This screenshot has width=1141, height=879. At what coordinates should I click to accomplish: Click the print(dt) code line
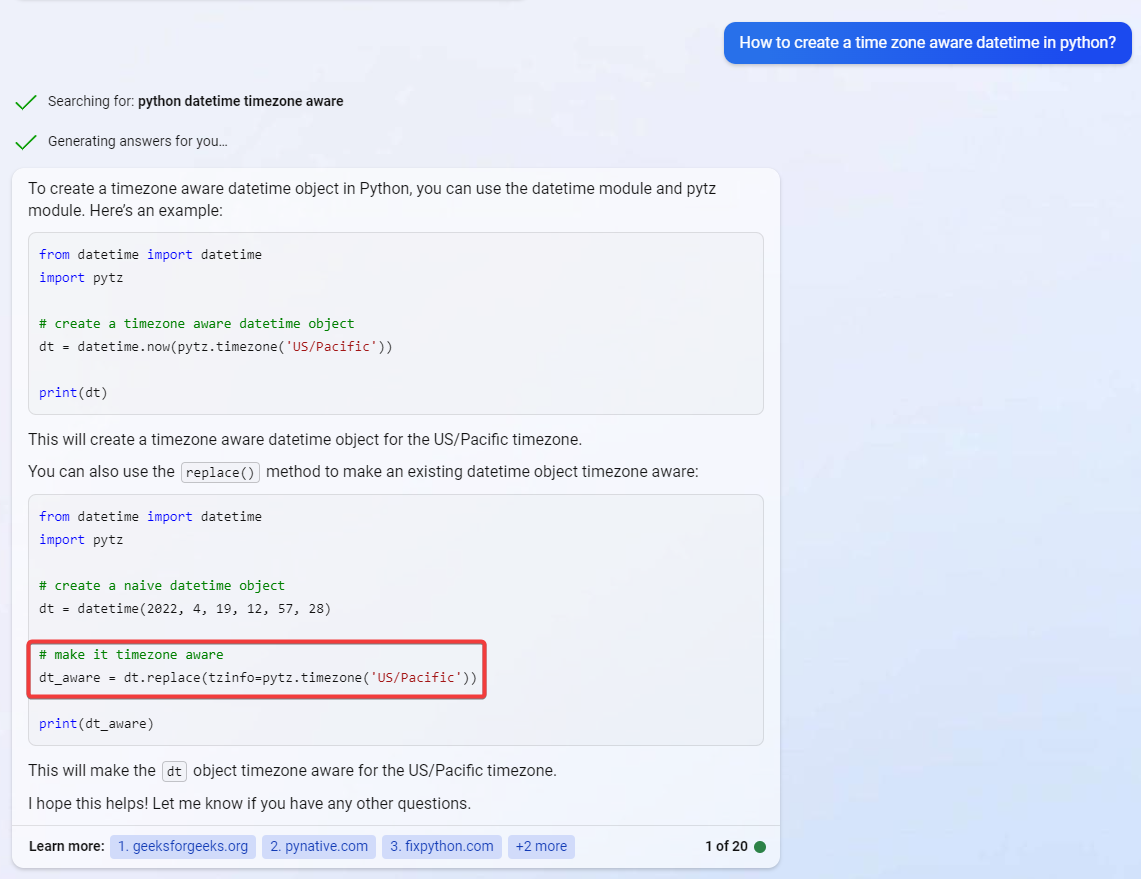[x=73, y=393]
